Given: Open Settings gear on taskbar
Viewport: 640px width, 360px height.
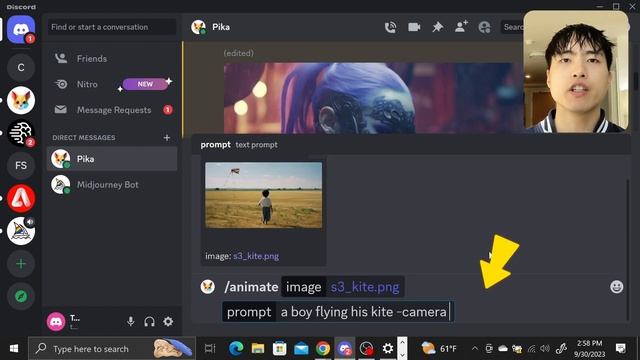Looking at the screenshot, I should (x=388, y=349).
